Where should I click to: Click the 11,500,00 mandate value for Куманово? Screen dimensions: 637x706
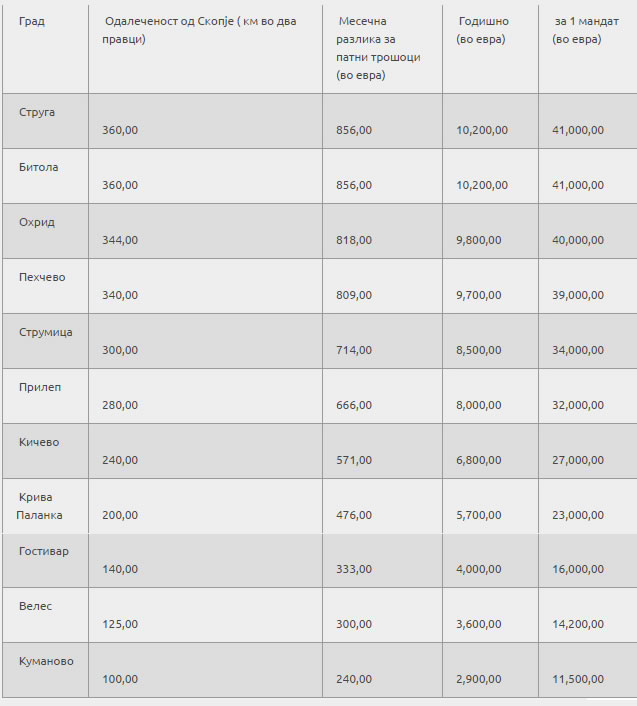[x=578, y=679]
